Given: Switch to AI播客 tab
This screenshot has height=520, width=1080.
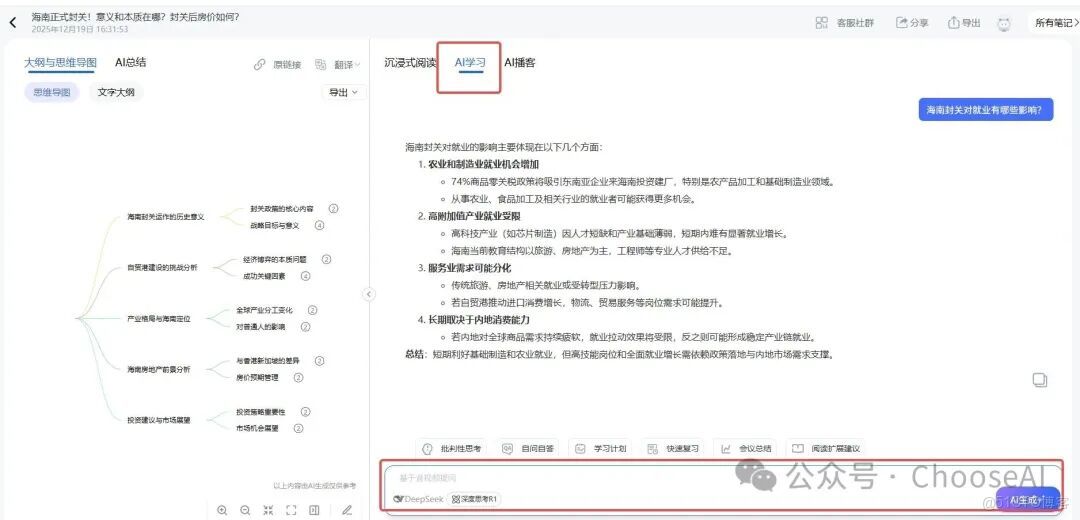Looking at the screenshot, I should click(x=519, y=63).
